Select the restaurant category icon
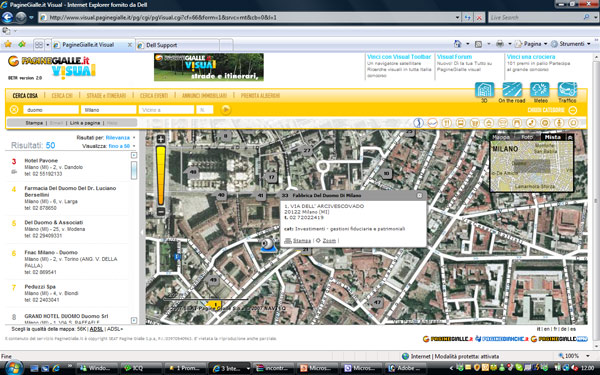The width and height of the screenshot is (600, 375). [x=447, y=123]
